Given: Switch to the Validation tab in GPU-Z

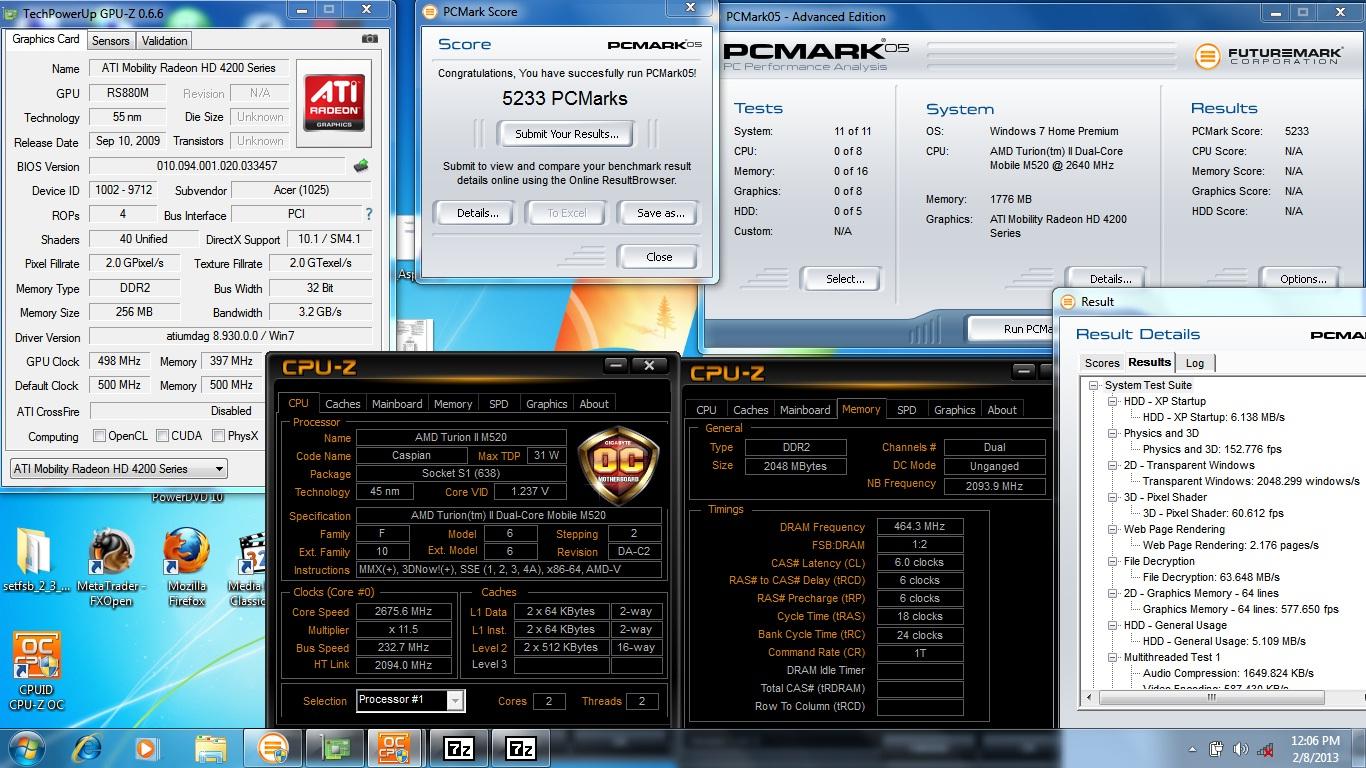Looking at the screenshot, I should coord(164,41).
